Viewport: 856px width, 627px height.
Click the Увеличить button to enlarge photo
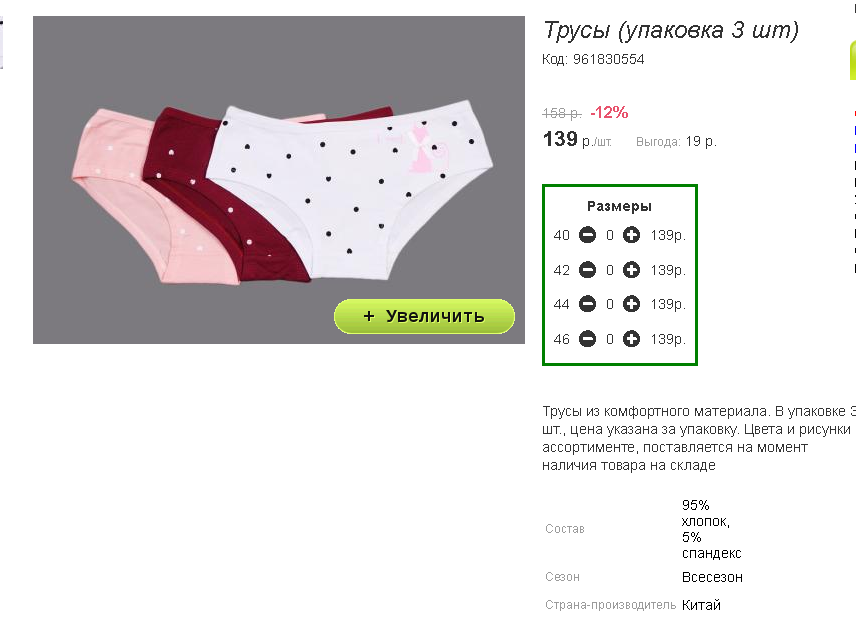point(424,316)
